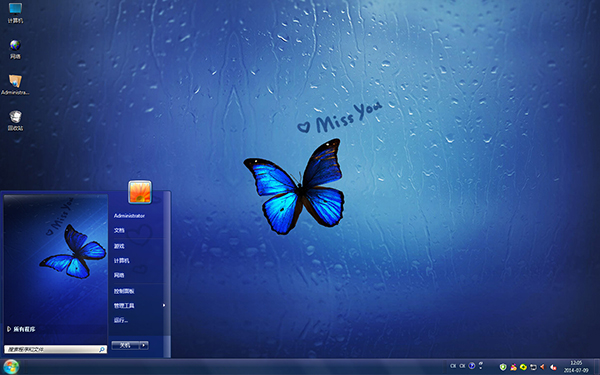Open the 计算机 desktop icon

point(15,12)
